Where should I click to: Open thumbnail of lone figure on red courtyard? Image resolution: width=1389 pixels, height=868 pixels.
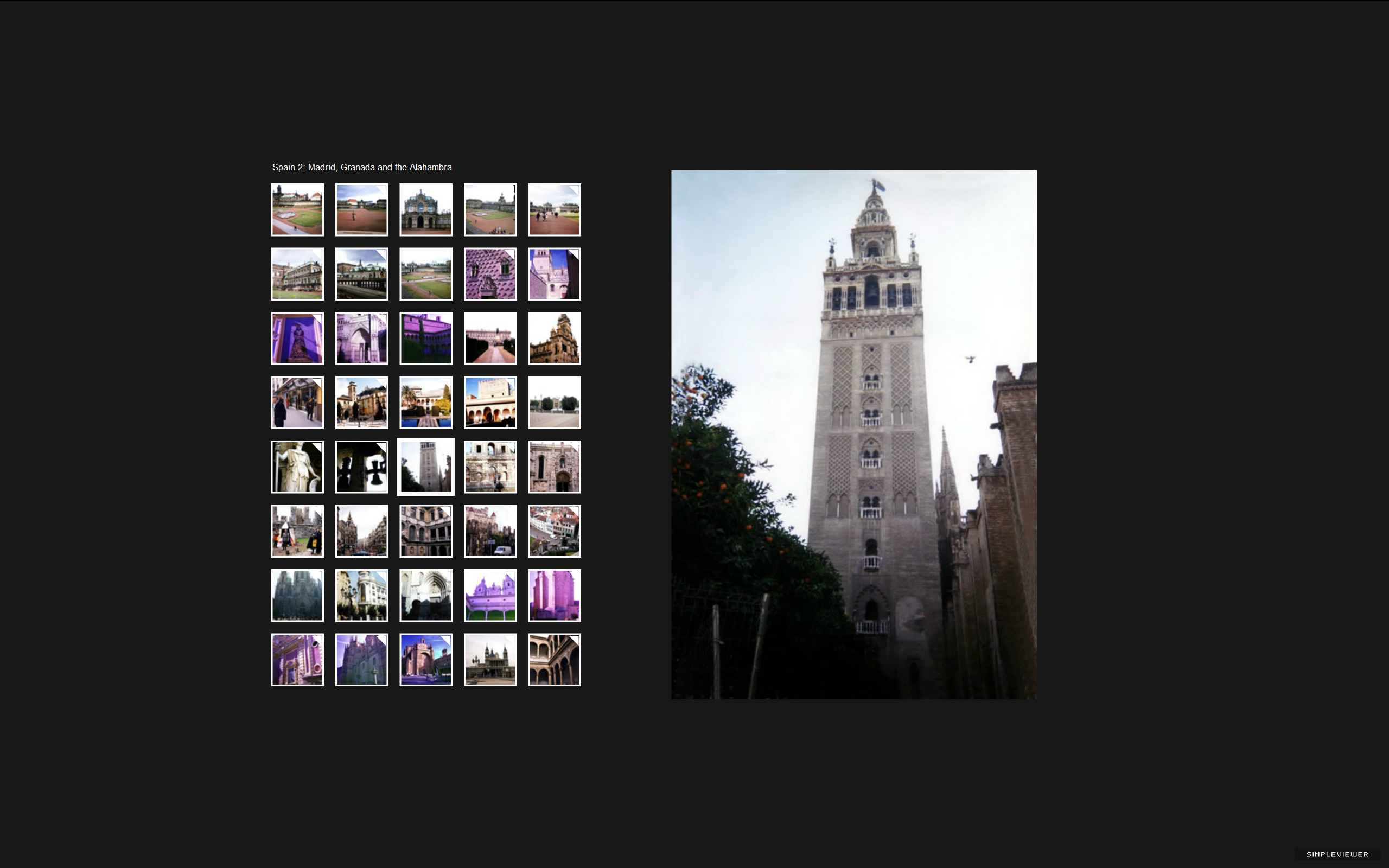[361, 209]
